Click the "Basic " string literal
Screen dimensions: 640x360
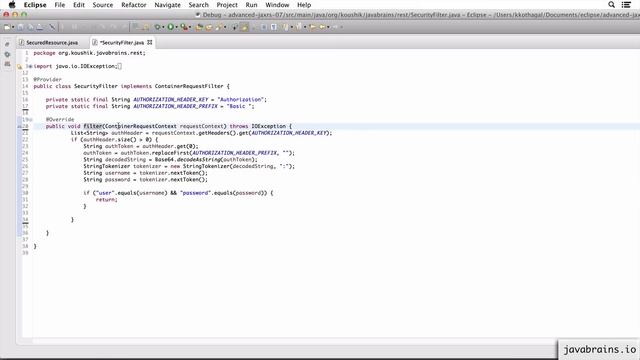click(x=239, y=106)
